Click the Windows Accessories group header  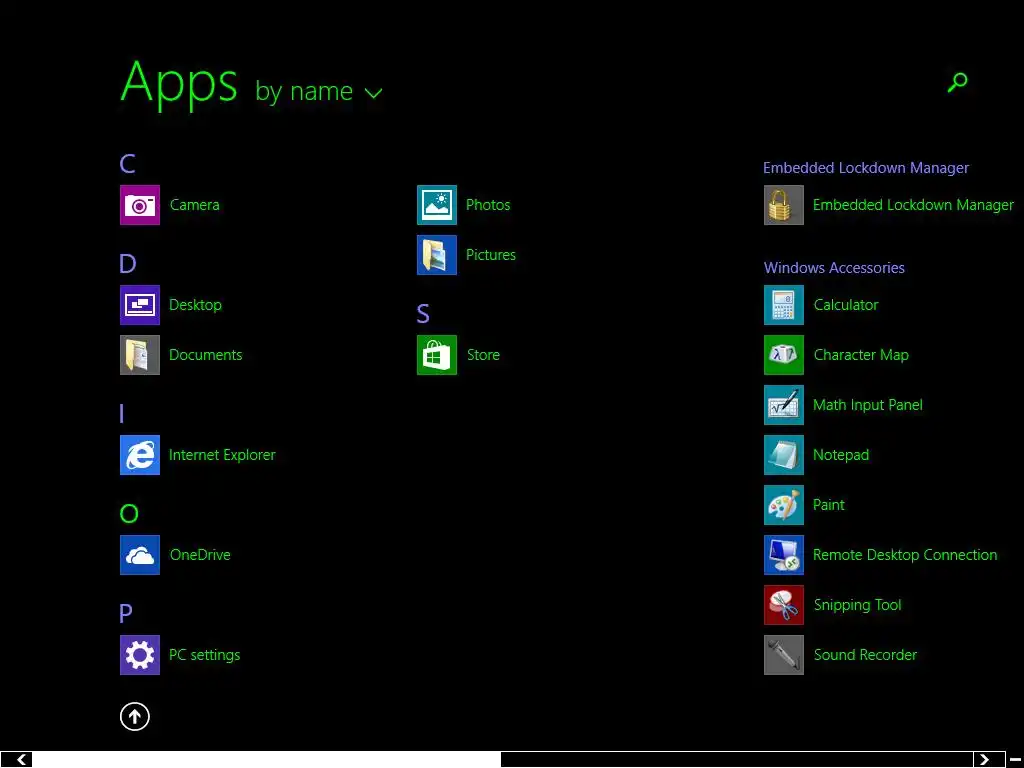coord(834,268)
